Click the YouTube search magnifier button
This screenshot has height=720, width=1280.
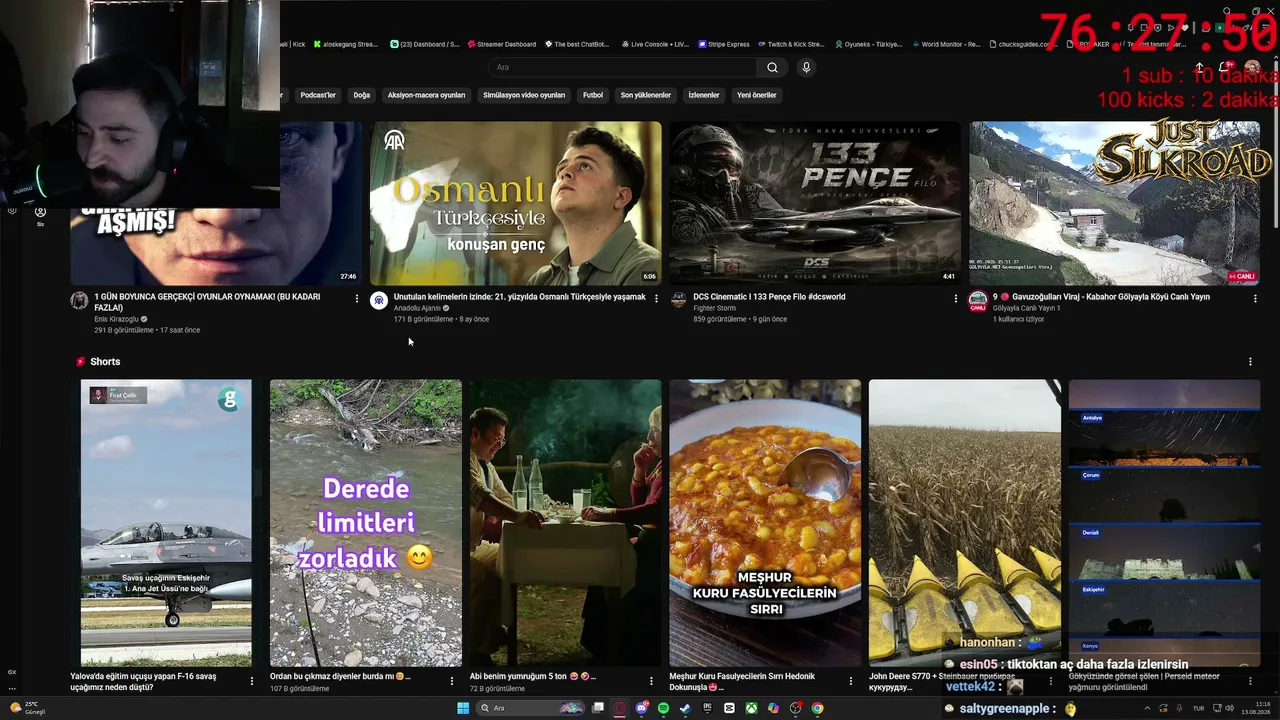[x=772, y=67]
